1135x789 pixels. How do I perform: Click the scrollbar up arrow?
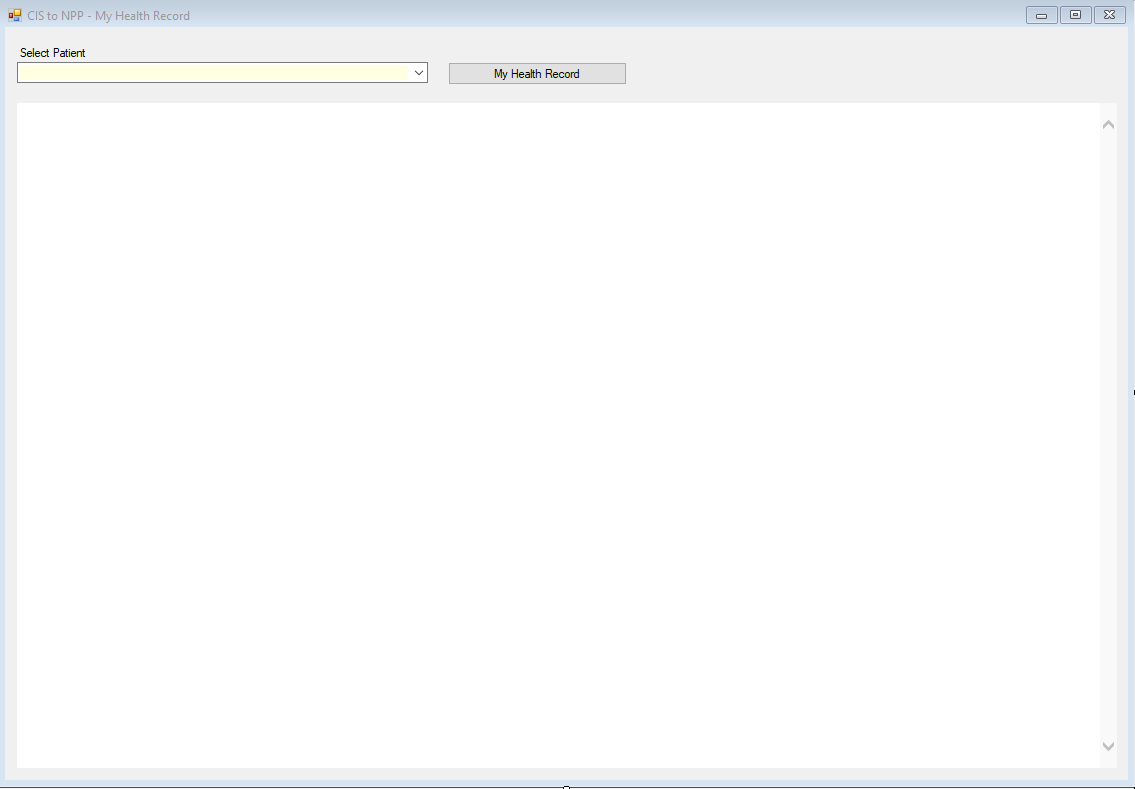[1108, 123]
